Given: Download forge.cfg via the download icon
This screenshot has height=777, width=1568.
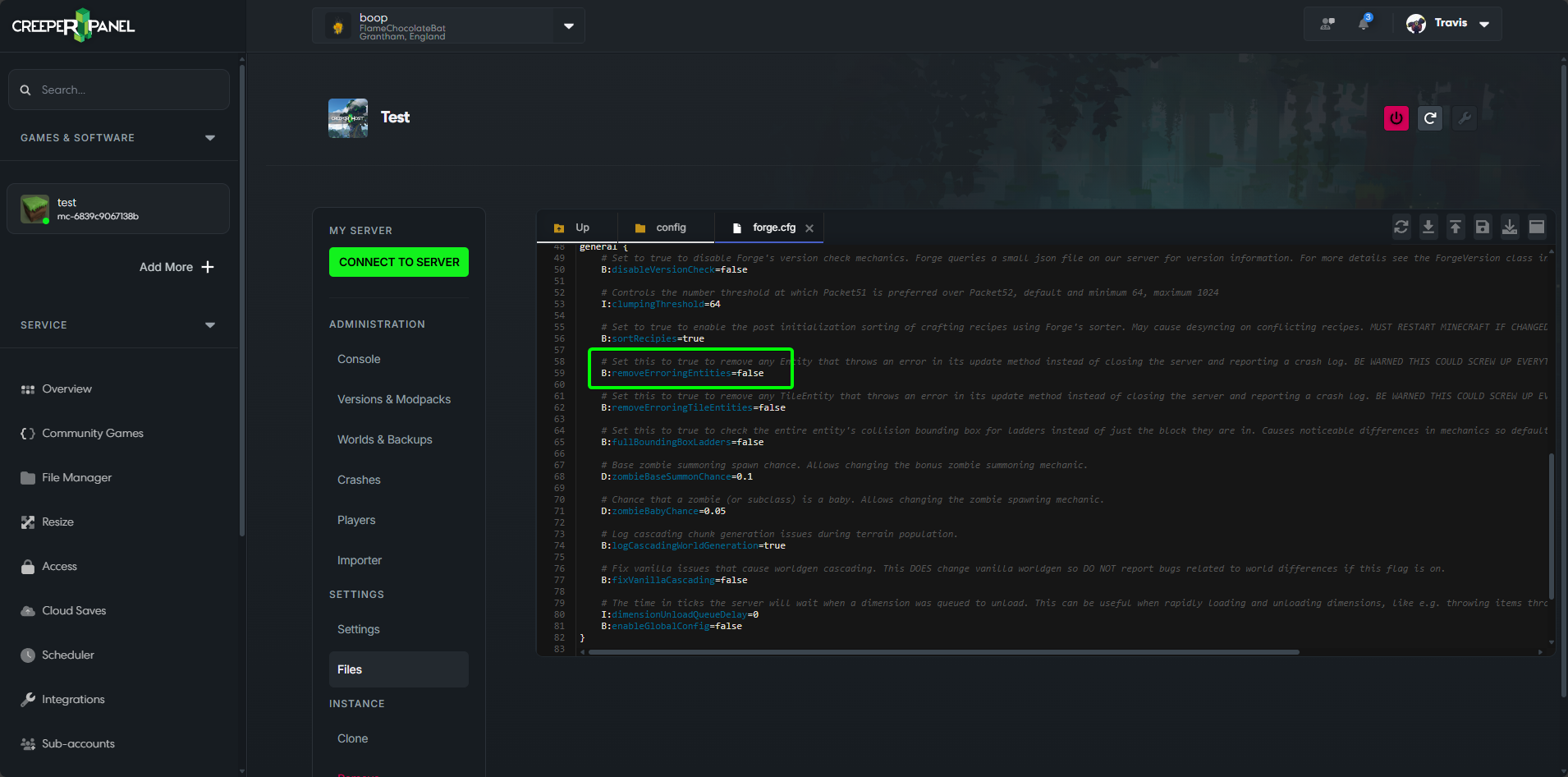Looking at the screenshot, I should 1428,227.
